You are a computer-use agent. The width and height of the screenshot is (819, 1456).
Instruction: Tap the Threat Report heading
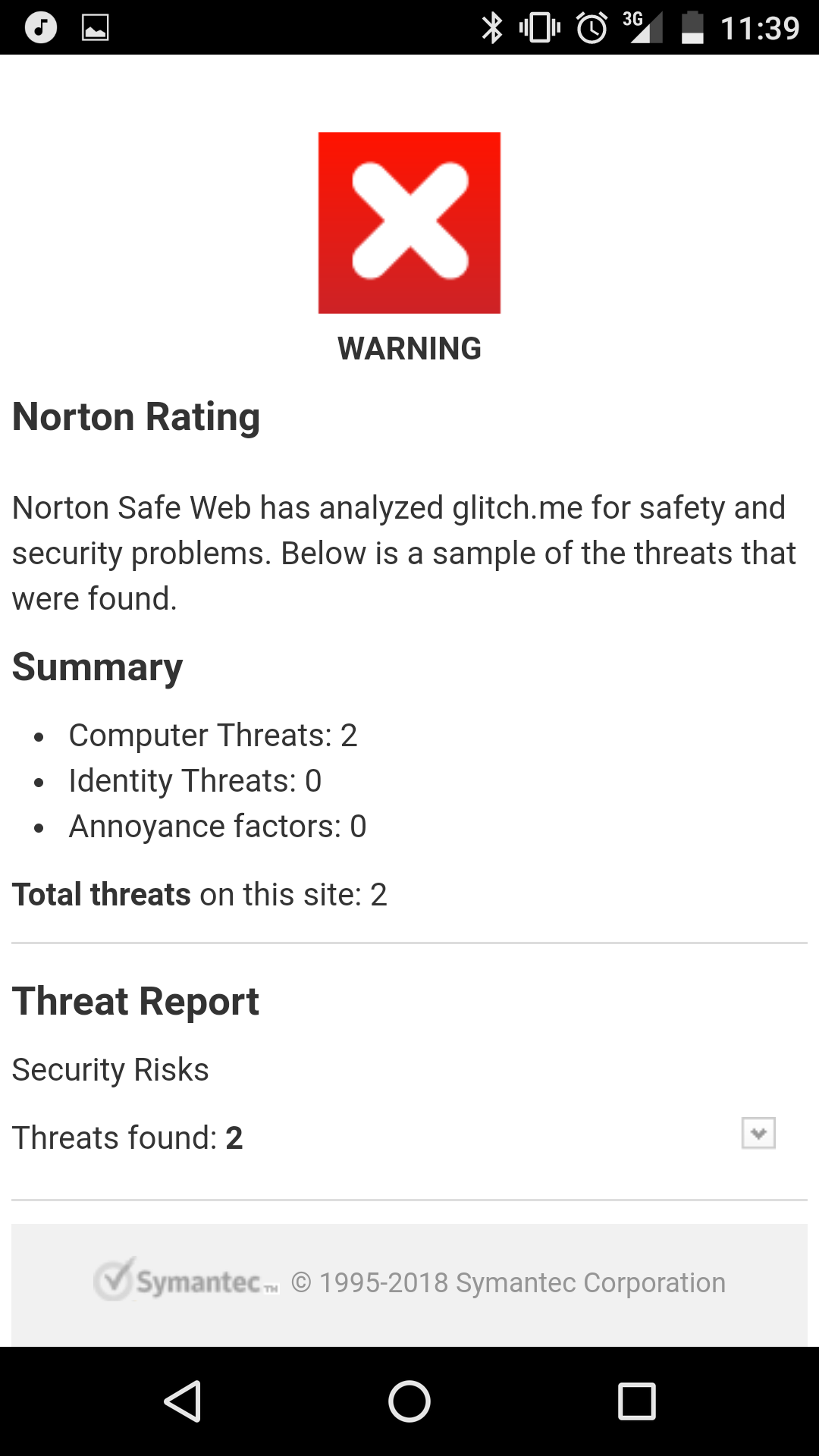[x=136, y=1001]
